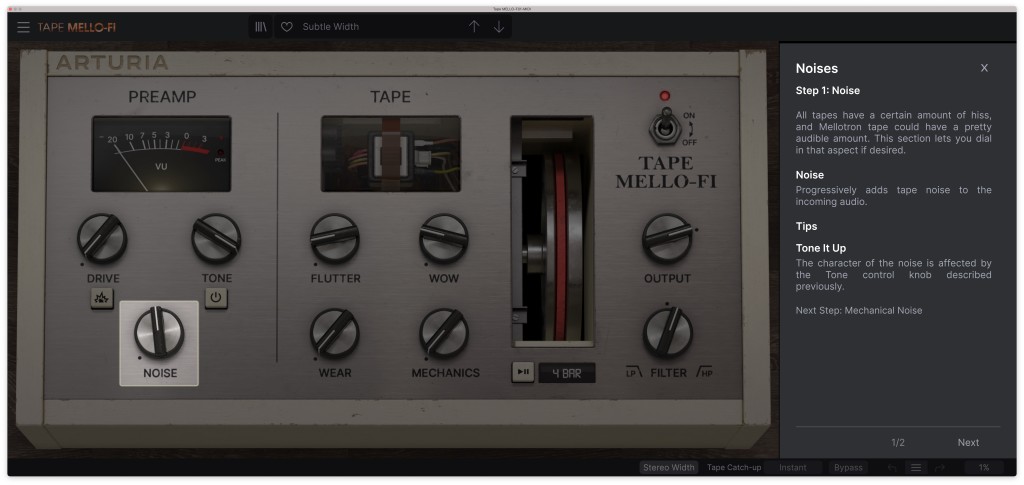This screenshot has width=1024, height=485.
Task: Open the 4 BAR sync display
Action: tap(567, 373)
